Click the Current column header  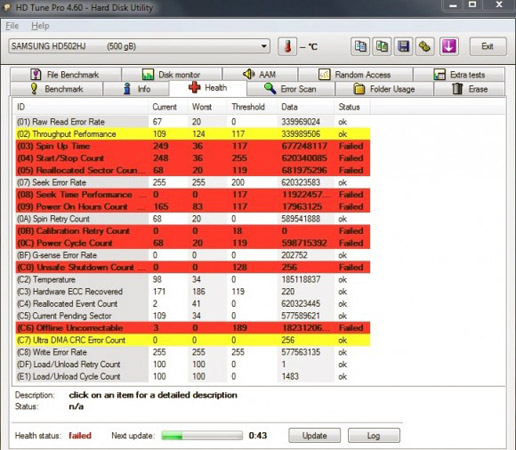[168, 107]
